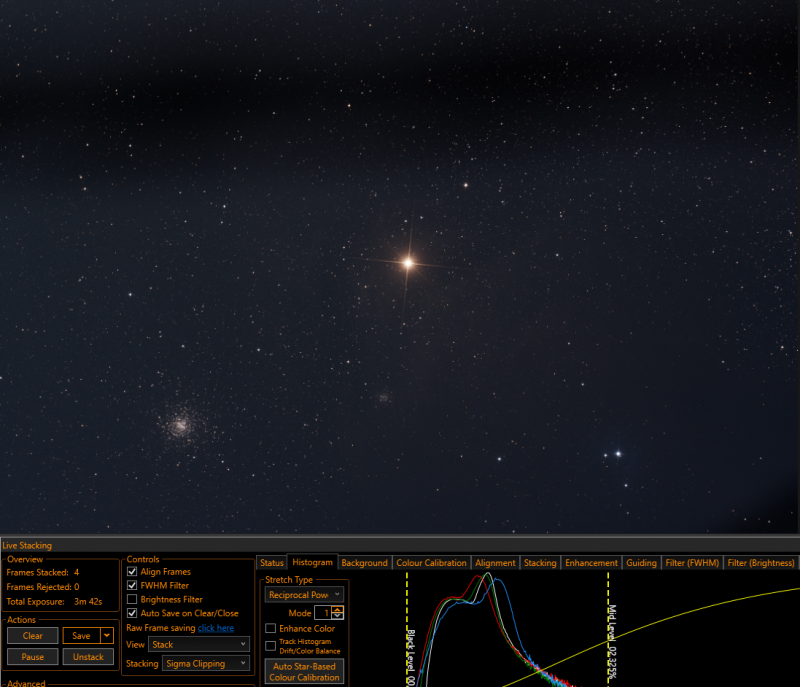
Task: Open the Enhancement tab
Action: coord(591,563)
